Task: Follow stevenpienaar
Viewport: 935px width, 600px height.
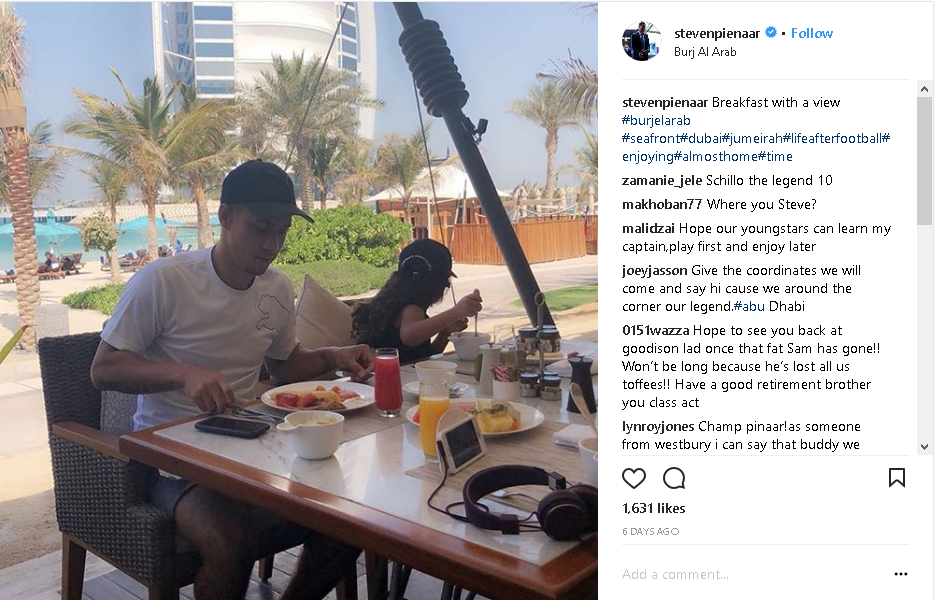Action: [x=812, y=33]
